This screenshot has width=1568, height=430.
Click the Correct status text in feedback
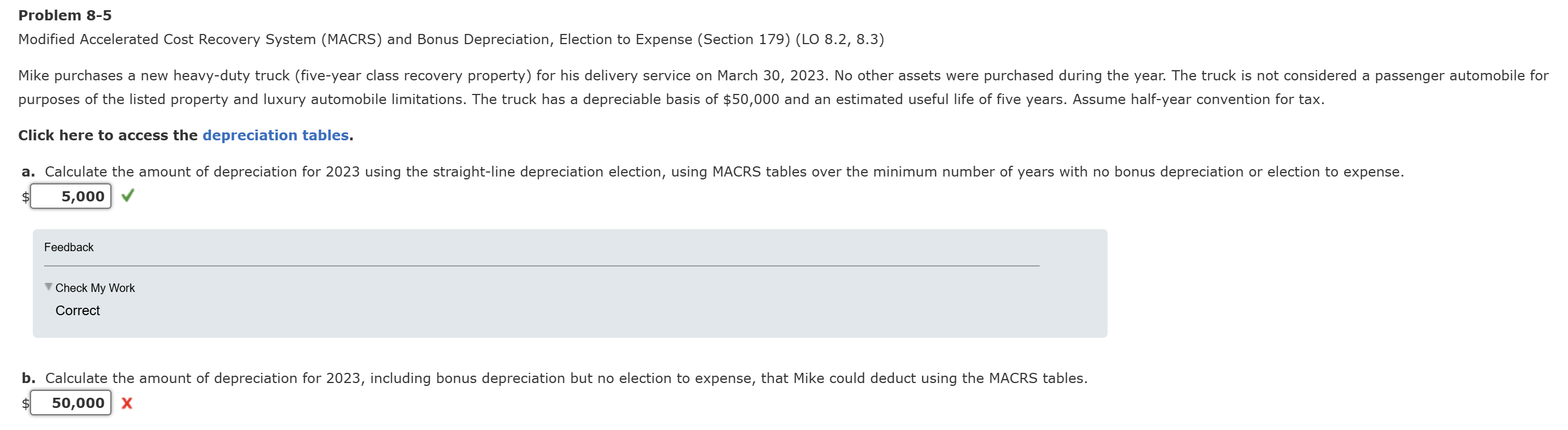77,311
